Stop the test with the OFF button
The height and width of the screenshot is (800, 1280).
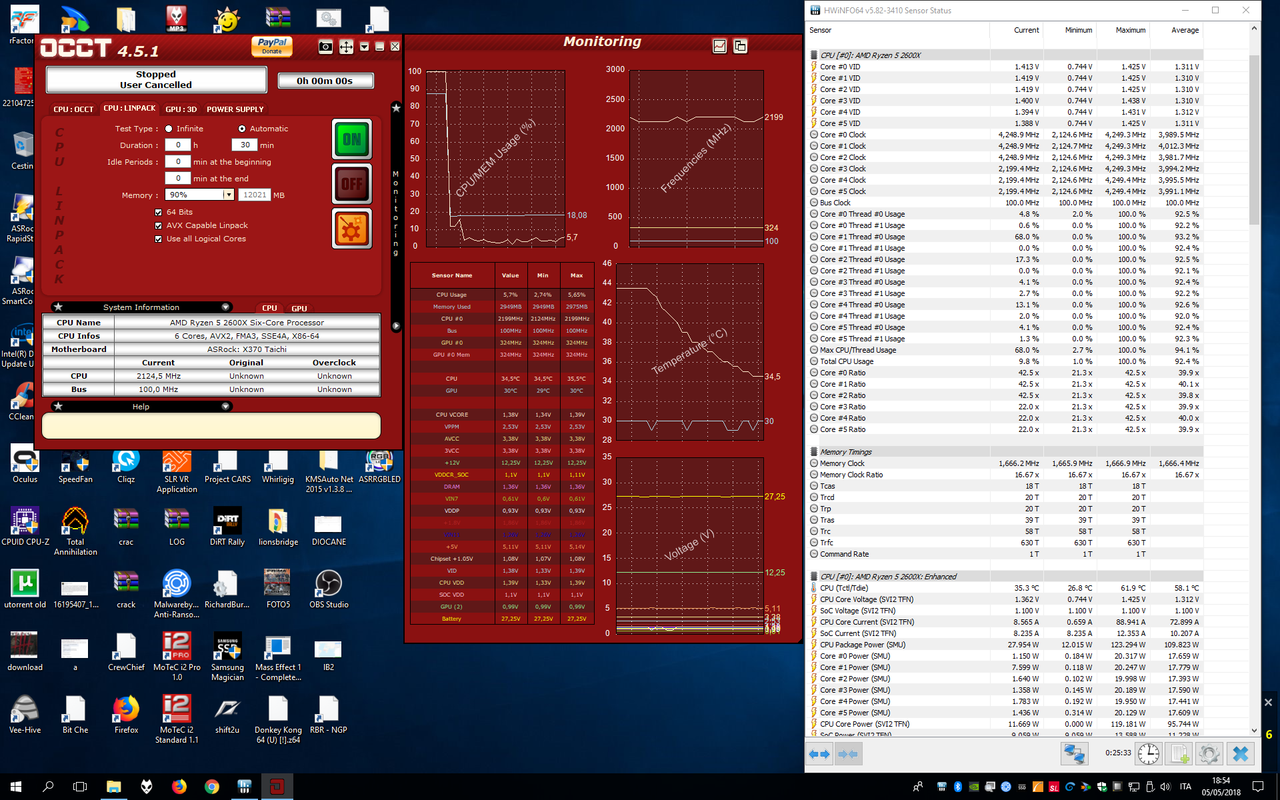coord(352,184)
